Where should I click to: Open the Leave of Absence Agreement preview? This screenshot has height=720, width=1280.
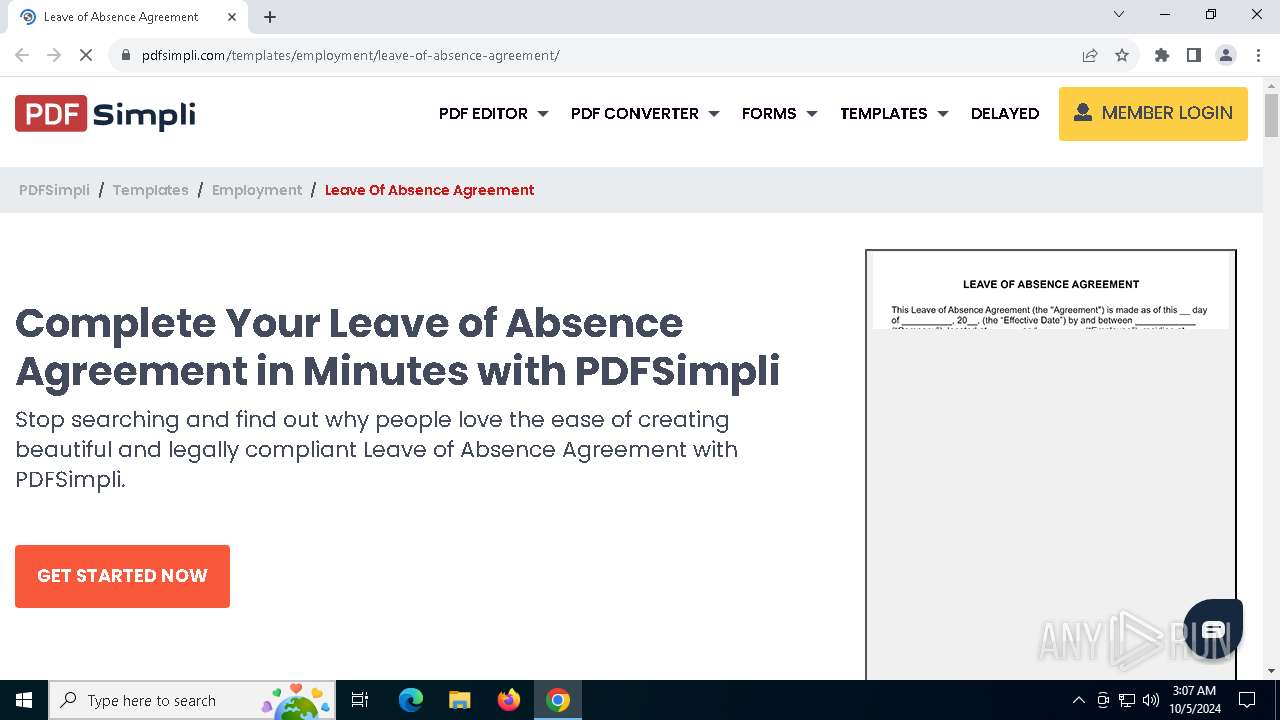(x=1051, y=465)
